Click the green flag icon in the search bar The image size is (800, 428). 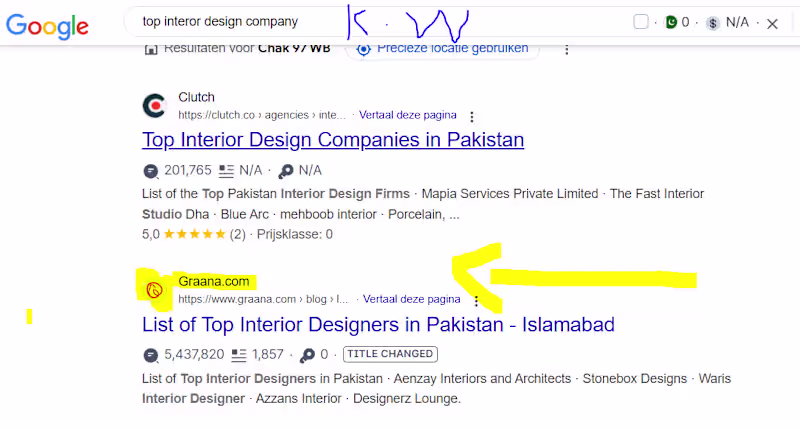pos(671,22)
